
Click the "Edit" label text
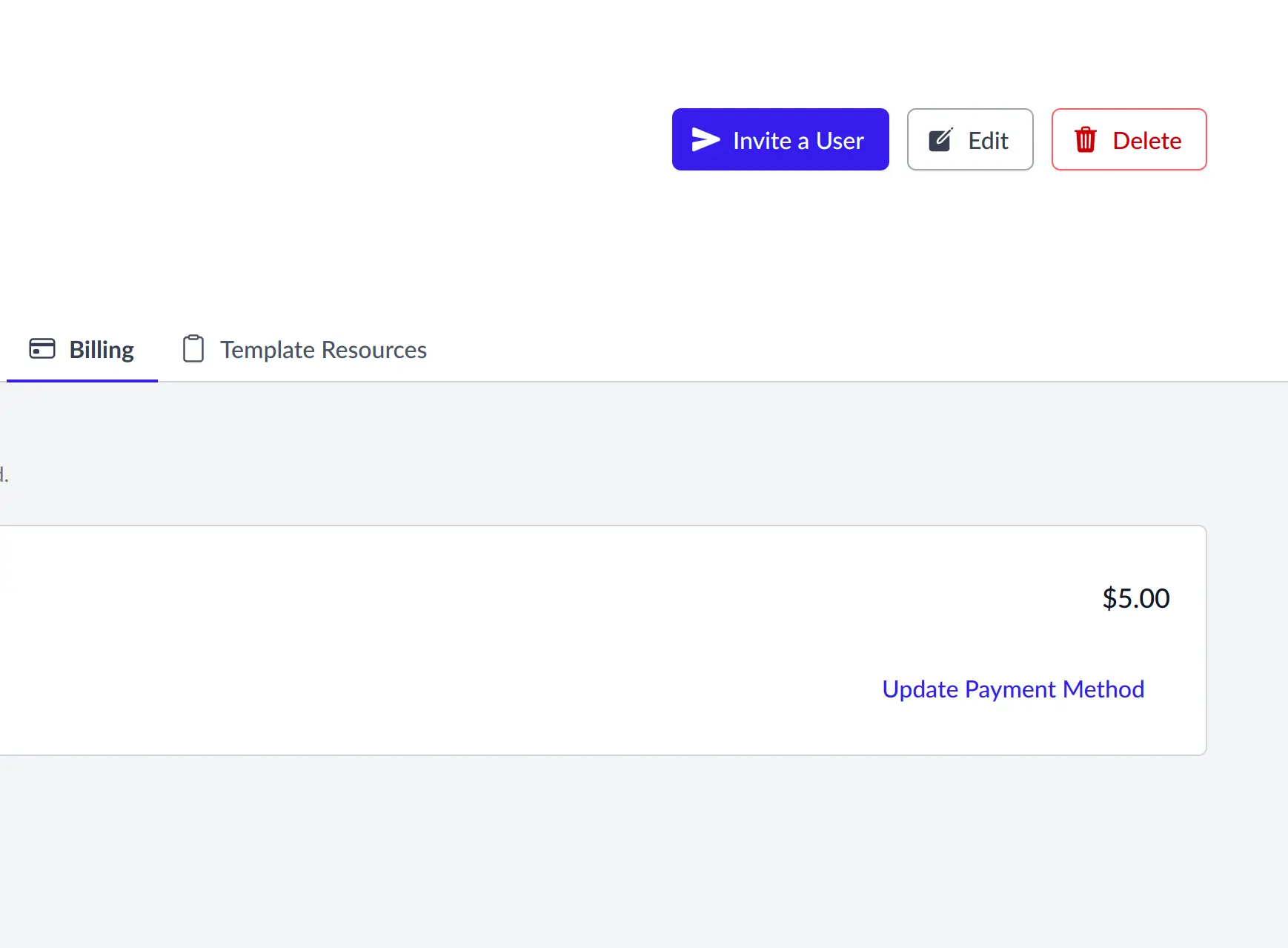pos(988,141)
